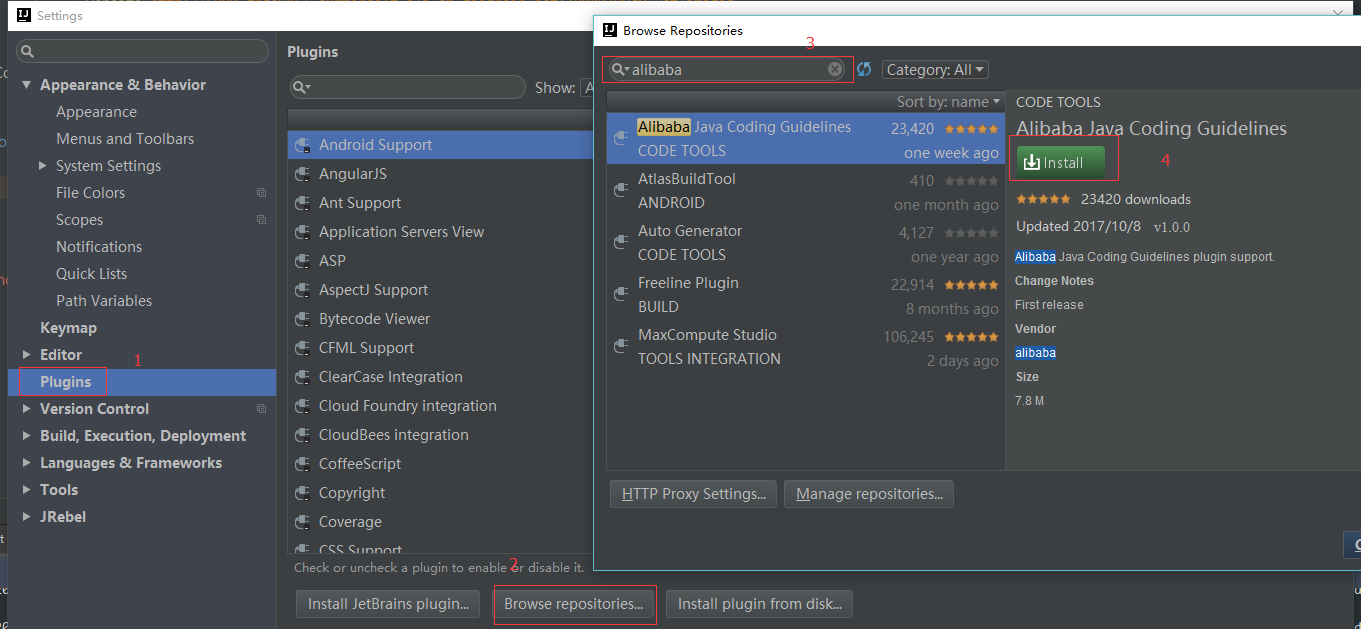Click the repository search field containing alibaba
Viewport: 1361px width, 629px height.
click(x=727, y=70)
